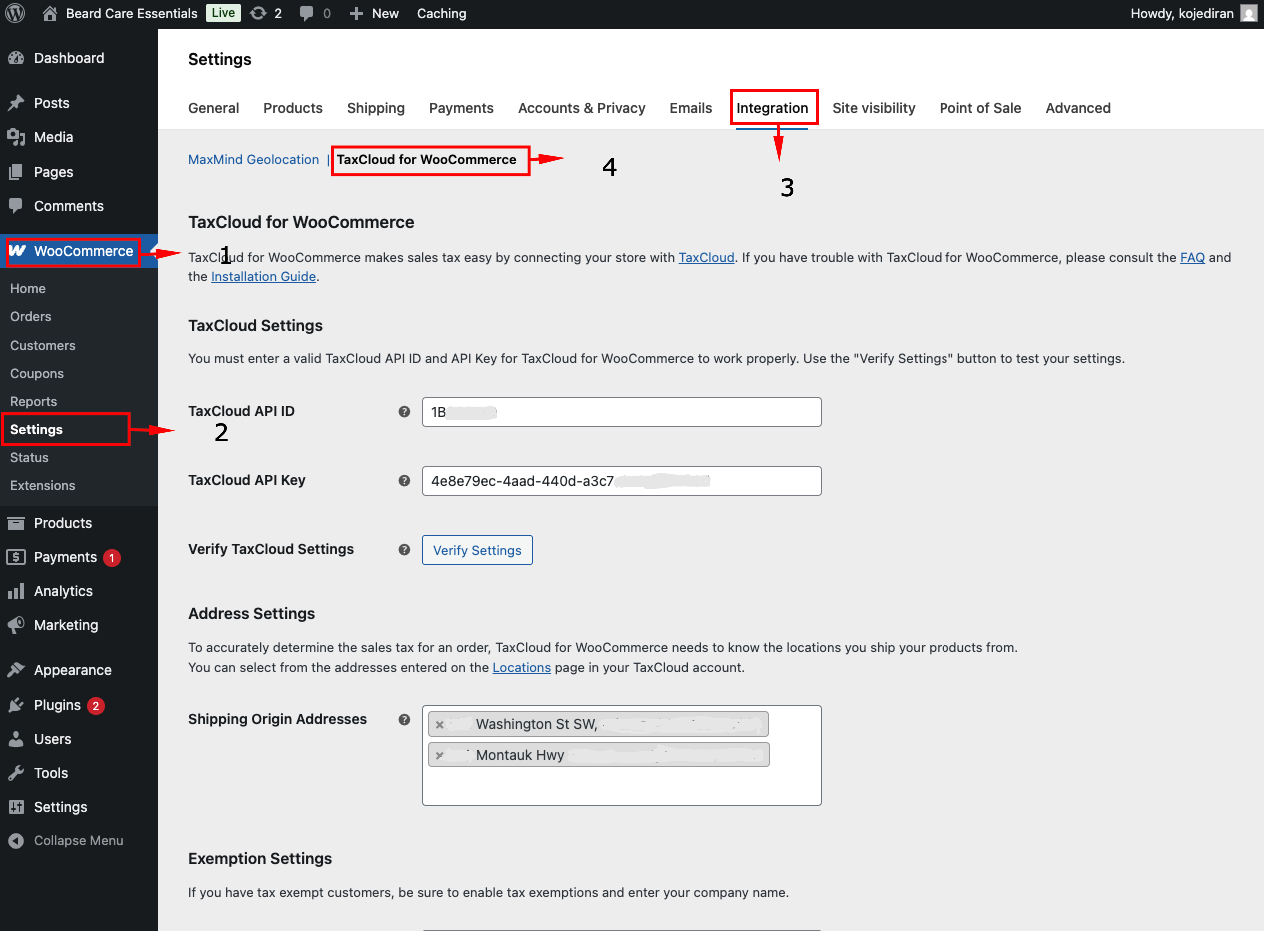Screen dimensions: 1264x931
Task: Open the Site visibility tab
Action: (874, 108)
